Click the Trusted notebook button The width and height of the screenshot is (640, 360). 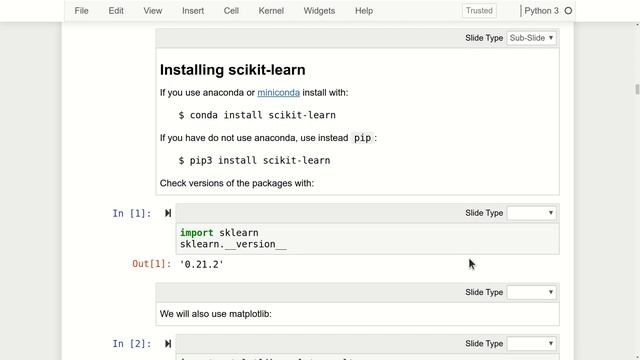[x=479, y=11]
